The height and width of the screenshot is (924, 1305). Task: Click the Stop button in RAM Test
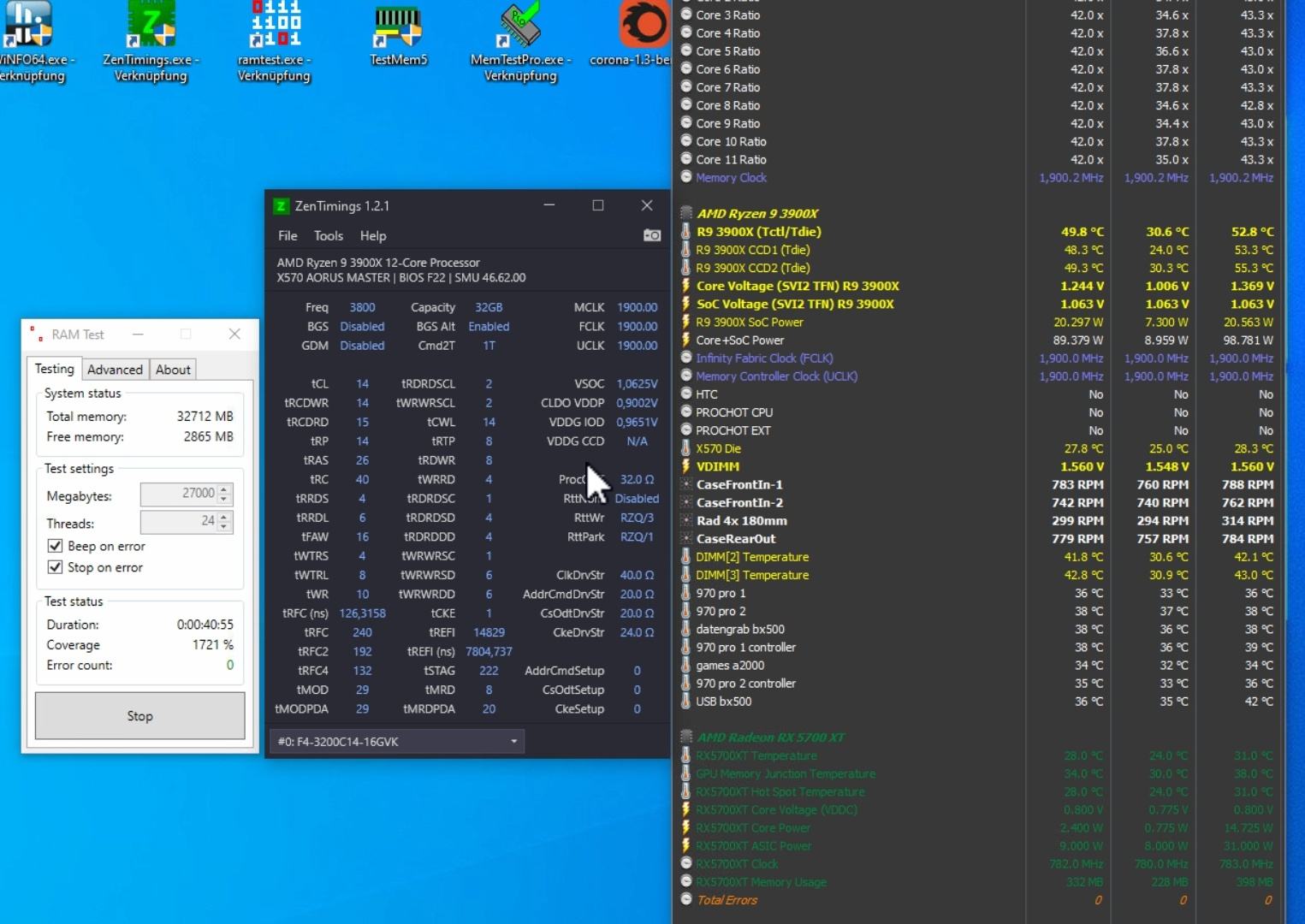[139, 716]
